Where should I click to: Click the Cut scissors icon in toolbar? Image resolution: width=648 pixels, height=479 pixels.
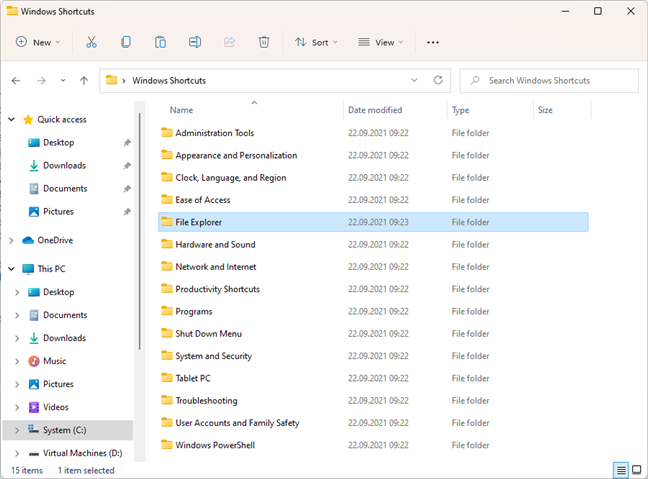click(x=92, y=42)
